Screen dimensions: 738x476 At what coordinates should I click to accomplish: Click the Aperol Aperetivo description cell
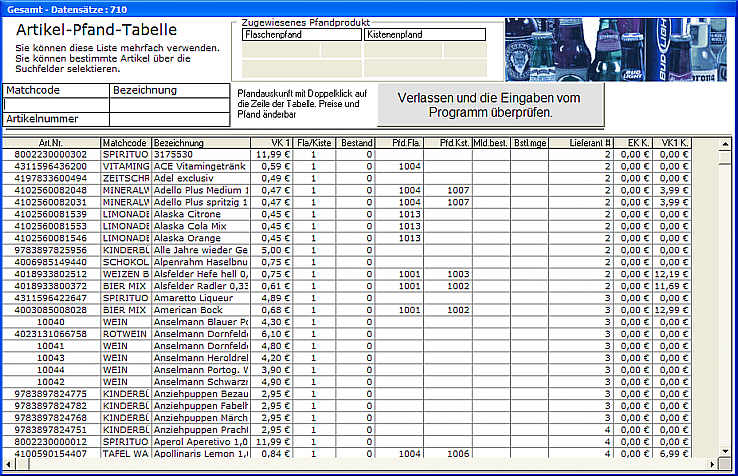(201, 442)
